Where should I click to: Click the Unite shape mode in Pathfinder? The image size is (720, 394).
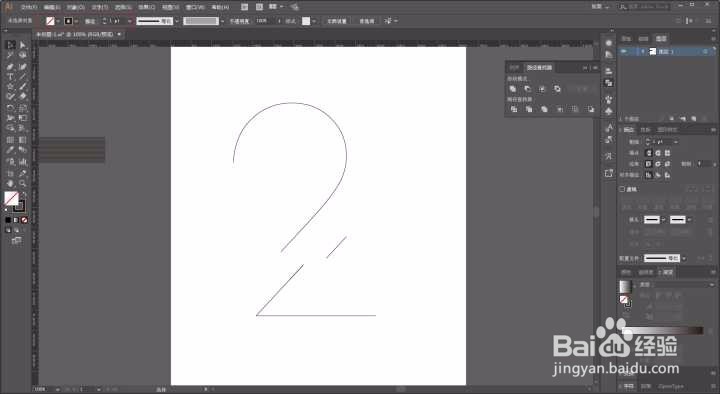(x=513, y=89)
